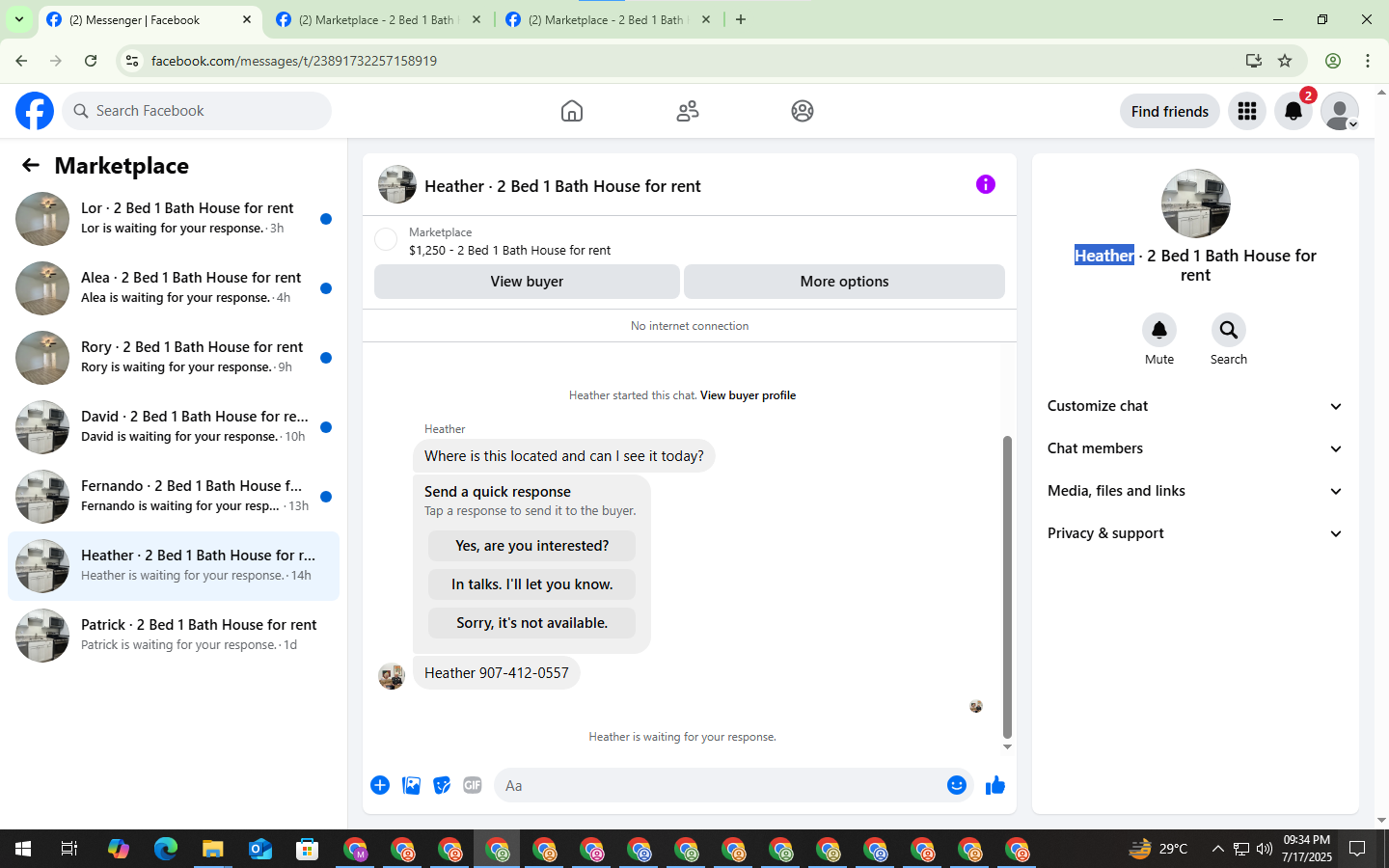Open Outlook from the taskbar
The image size is (1389, 868).
tap(260, 849)
